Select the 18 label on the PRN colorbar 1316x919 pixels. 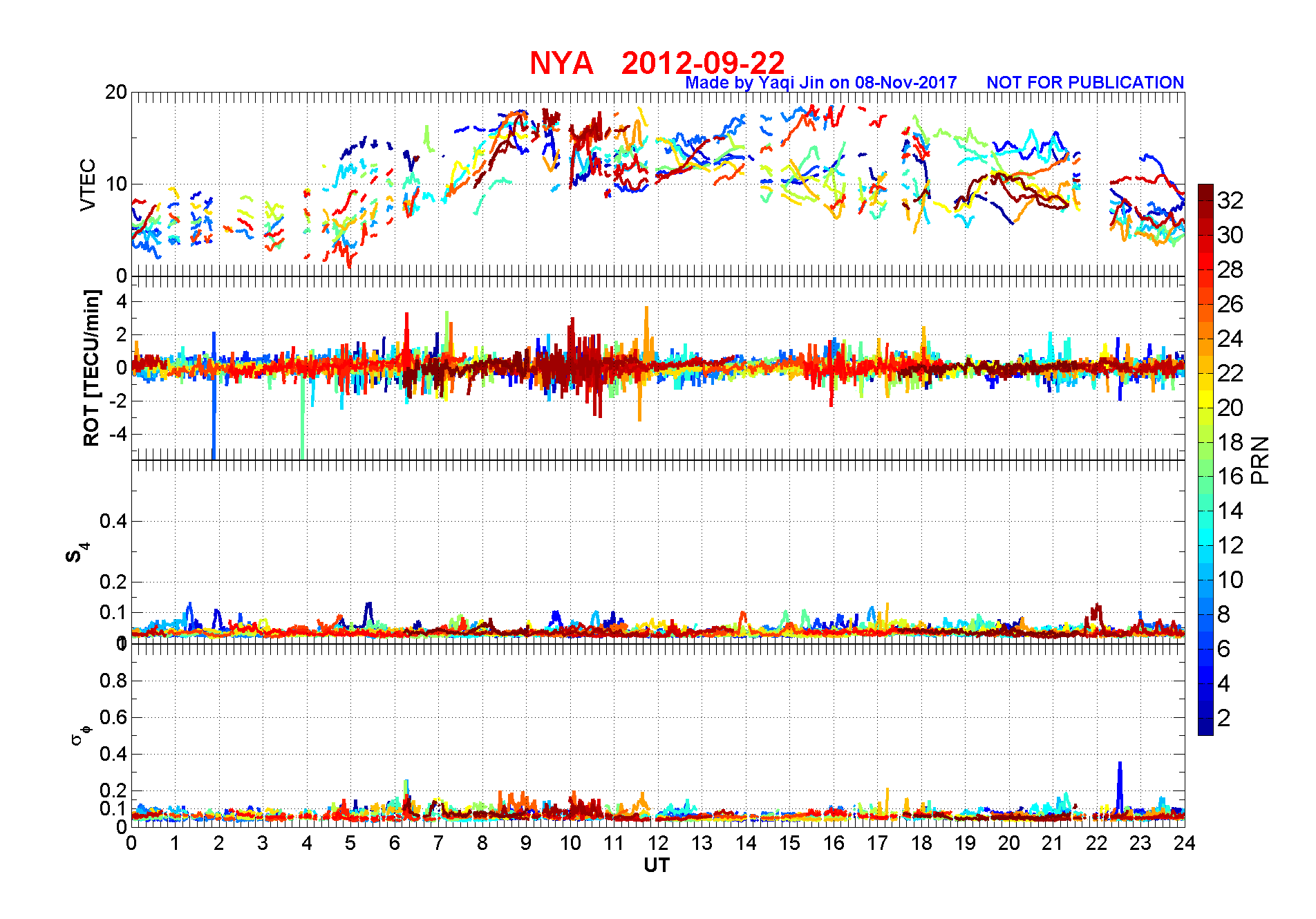coord(1230,442)
